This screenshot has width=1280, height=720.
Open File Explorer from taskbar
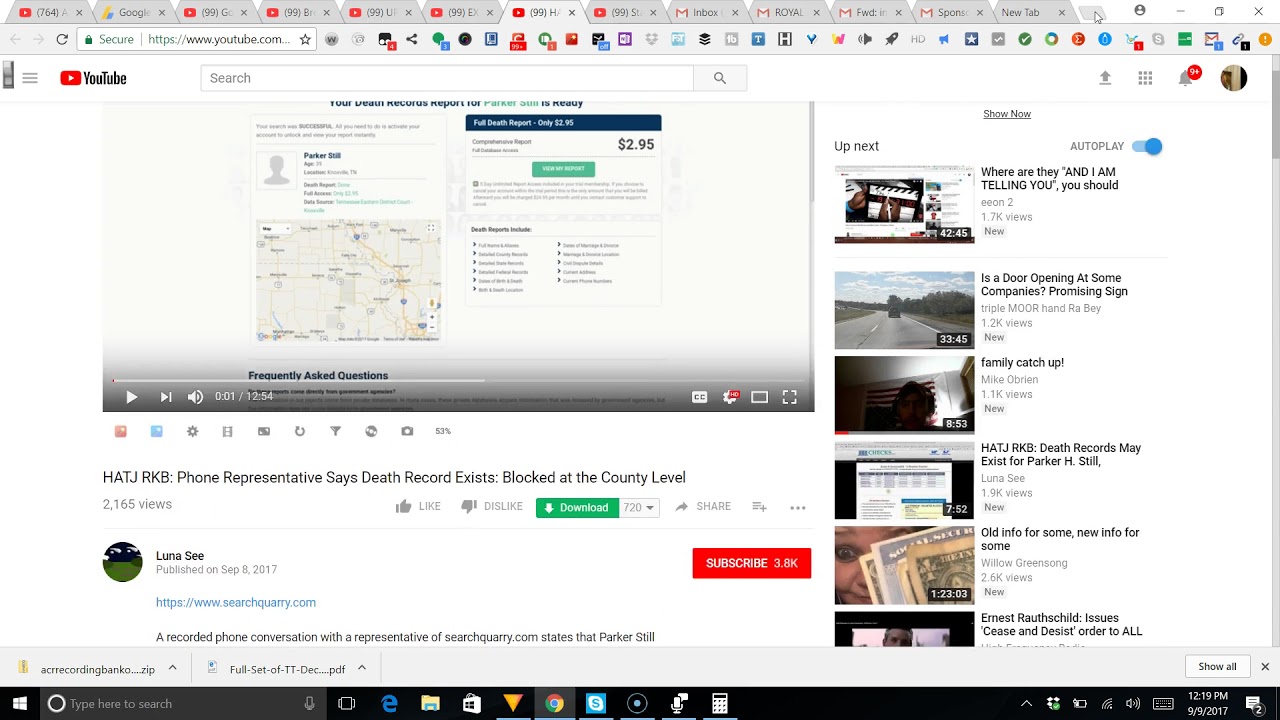430,704
